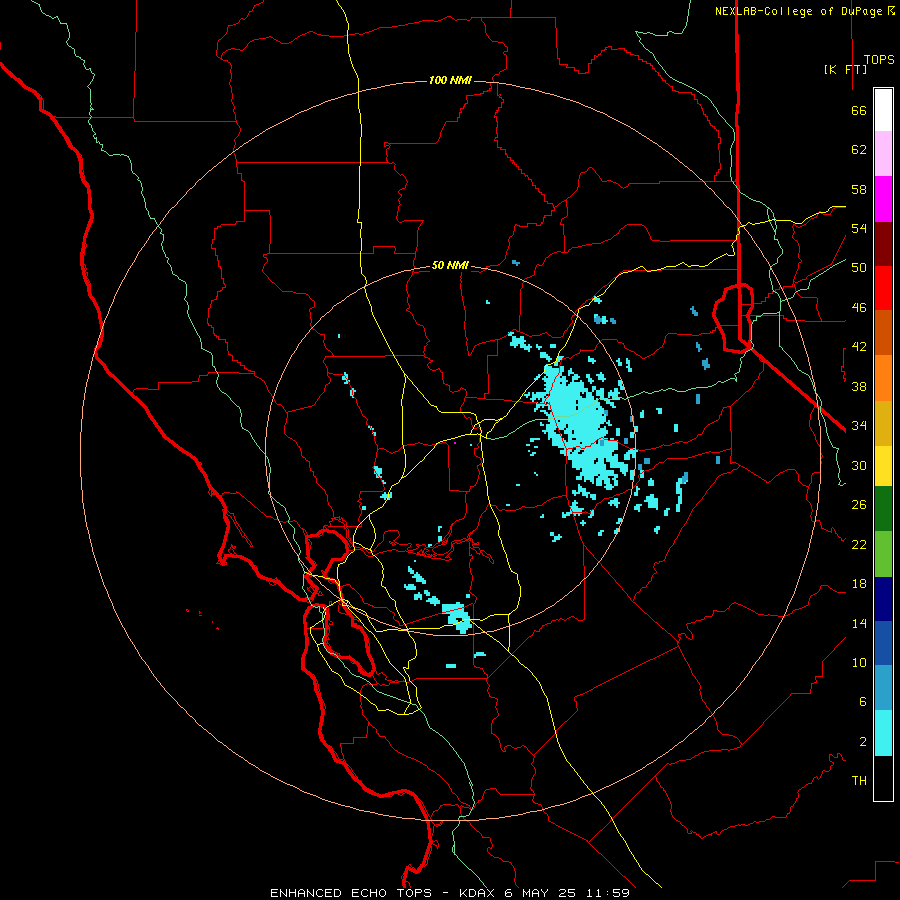Click the "ENHANCED ECHO TOPS" caption text
This screenshot has height=900, width=900.
click(351, 893)
